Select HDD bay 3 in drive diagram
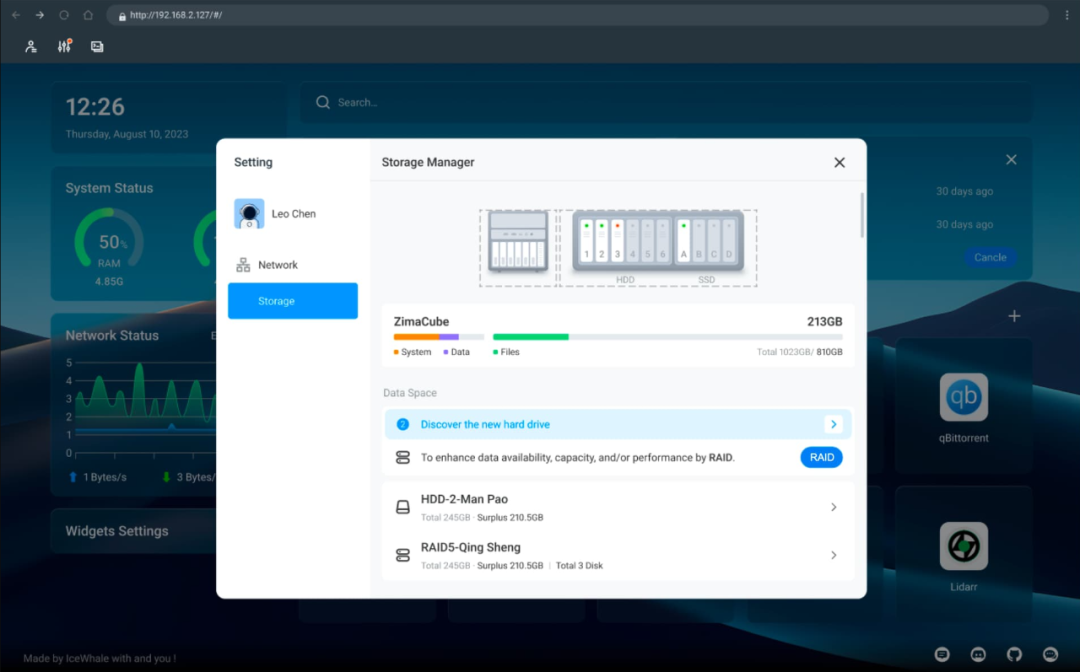 [x=617, y=241]
